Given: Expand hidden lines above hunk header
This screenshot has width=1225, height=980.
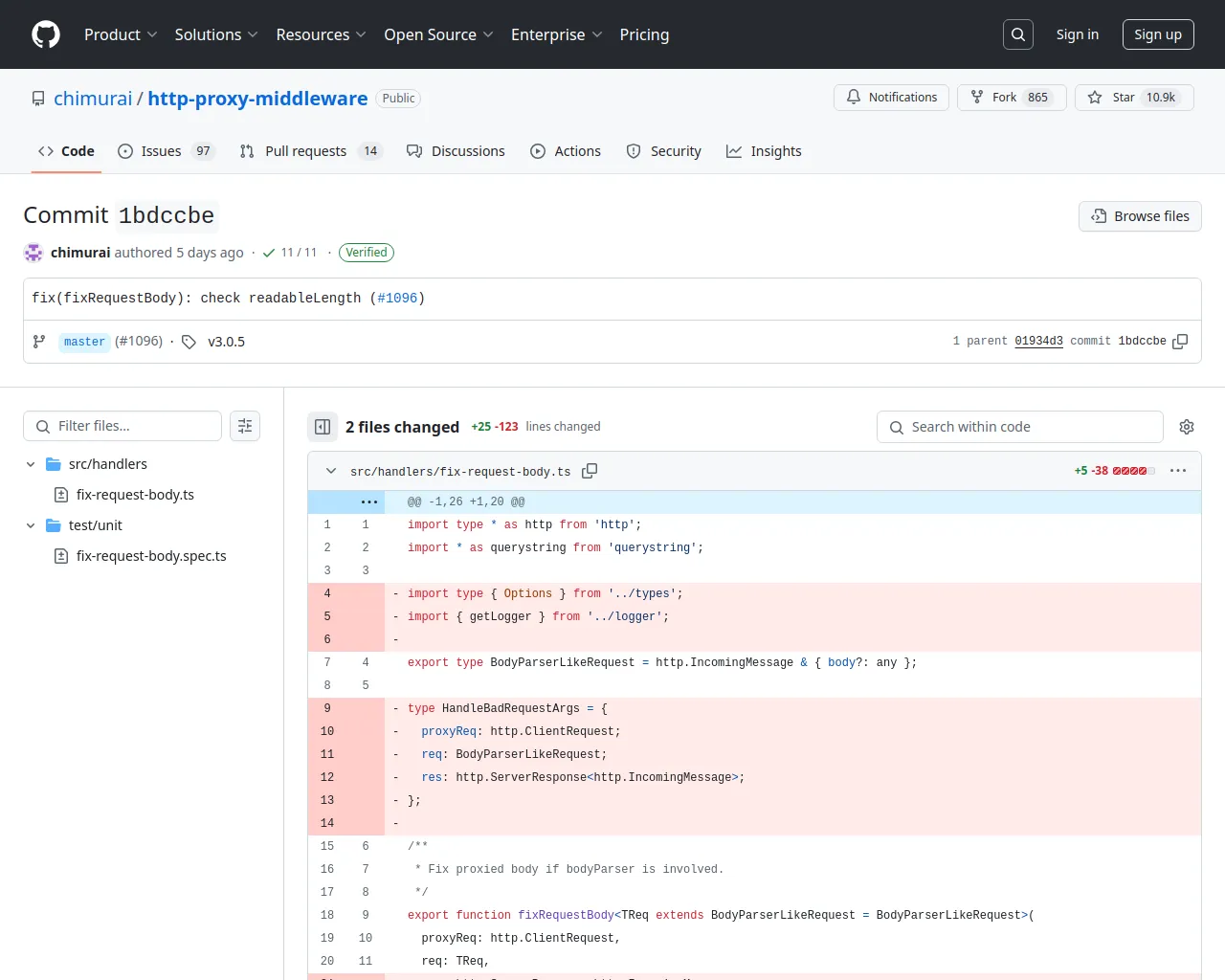Looking at the screenshot, I should [369, 501].
